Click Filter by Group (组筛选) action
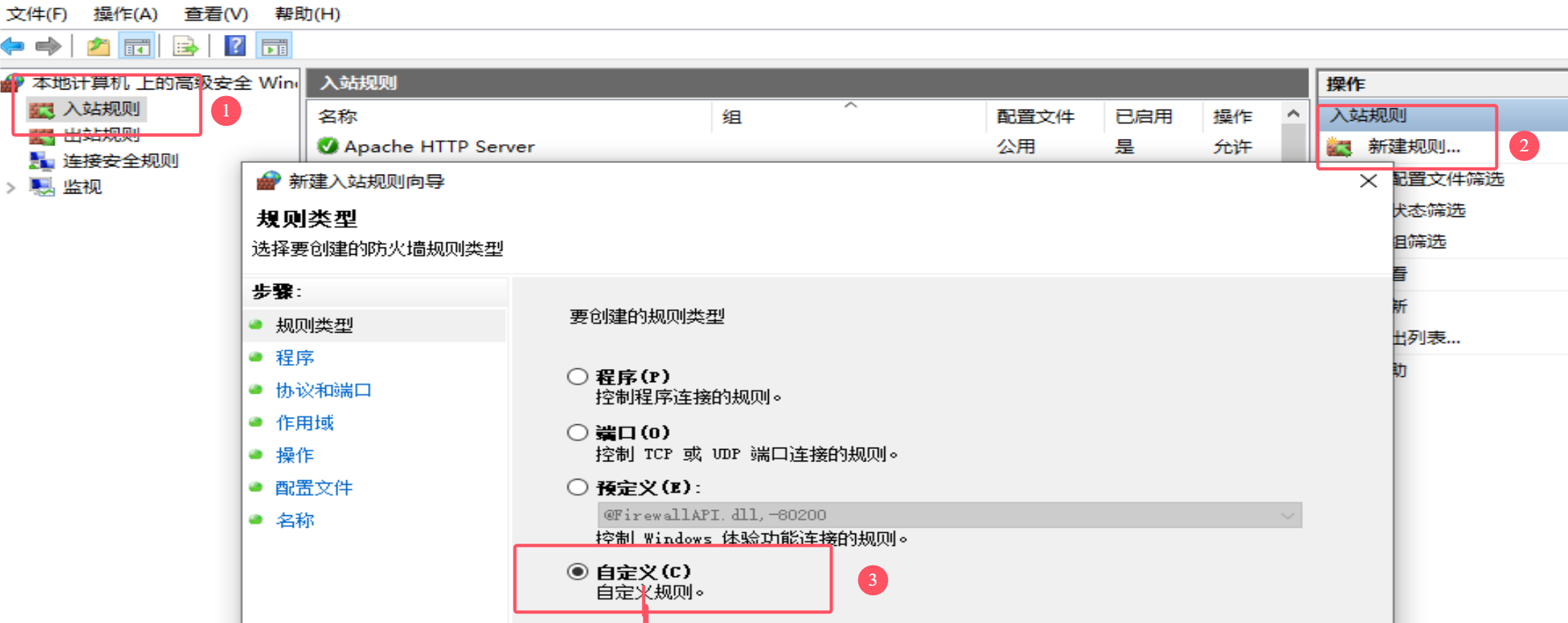The image size is (1568, 623). click(1420, 242)
